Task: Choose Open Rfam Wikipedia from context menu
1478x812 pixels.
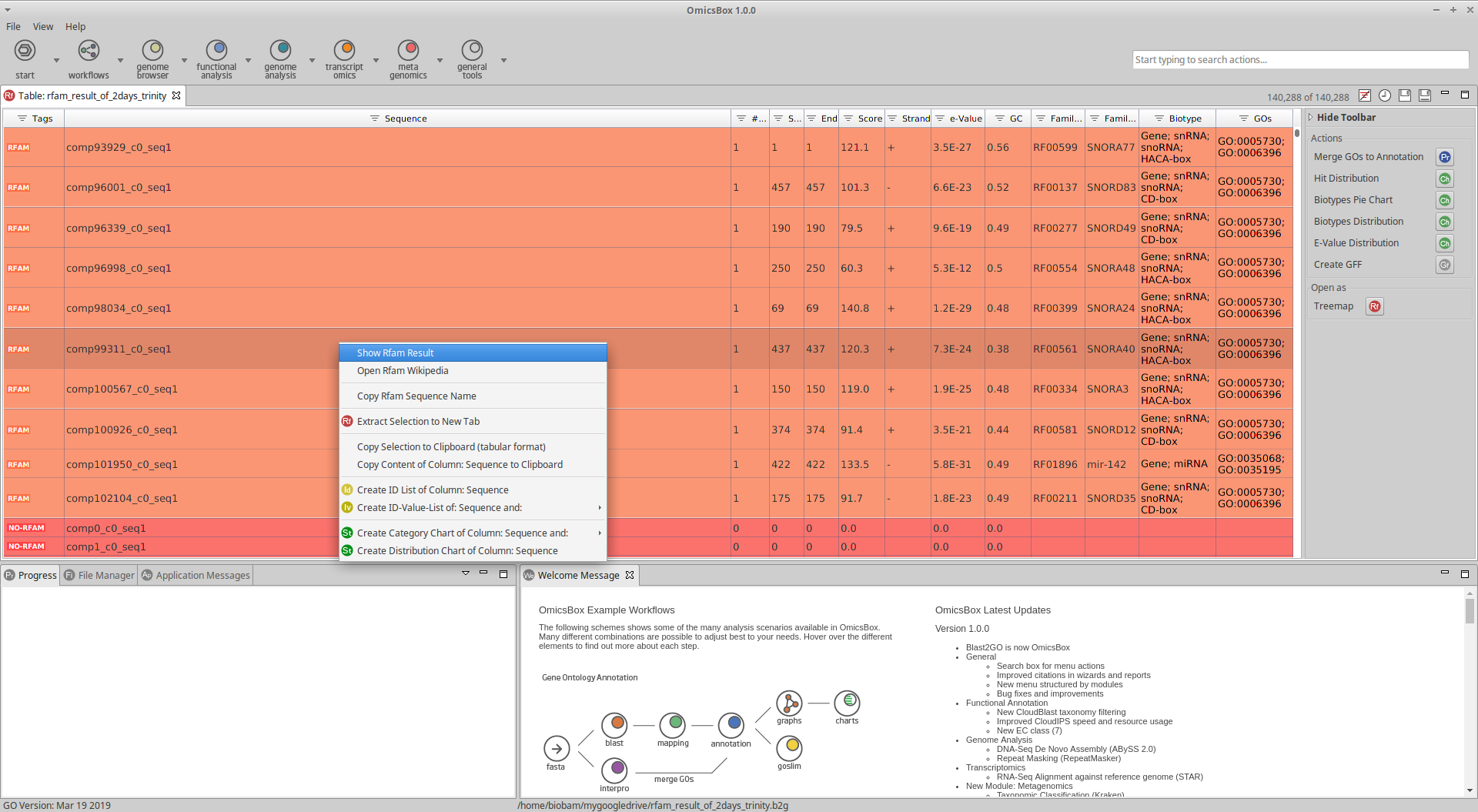Action: coord(403,371)
